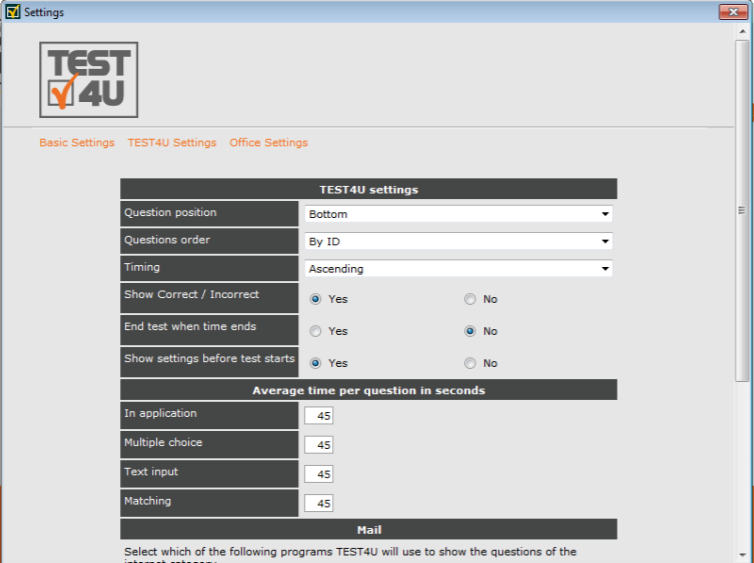Click the 'Average time per question in seconds' header
The image size is (754, 563).
coord(369,390)
